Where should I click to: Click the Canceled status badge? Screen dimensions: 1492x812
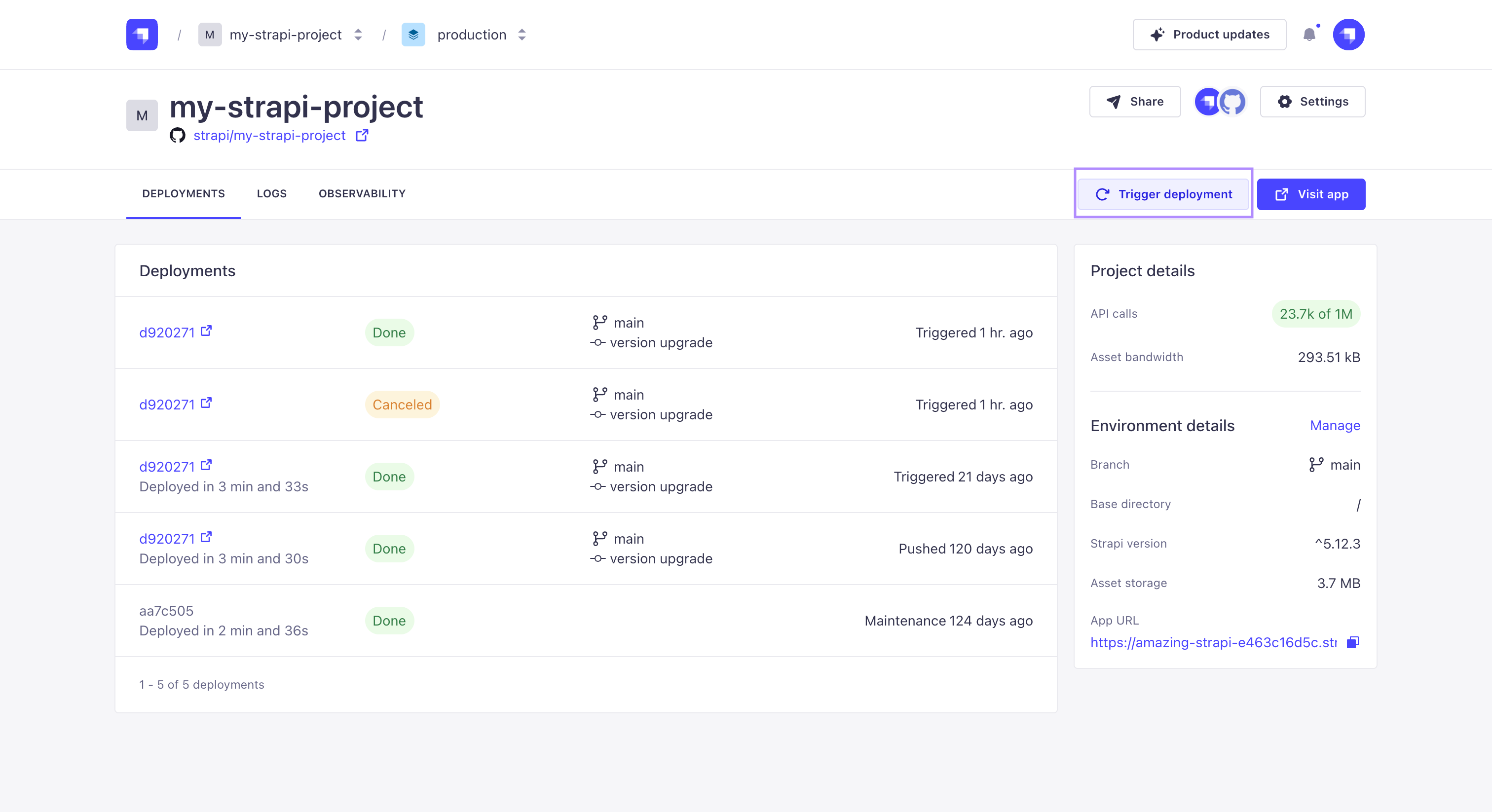pos(402,404)
